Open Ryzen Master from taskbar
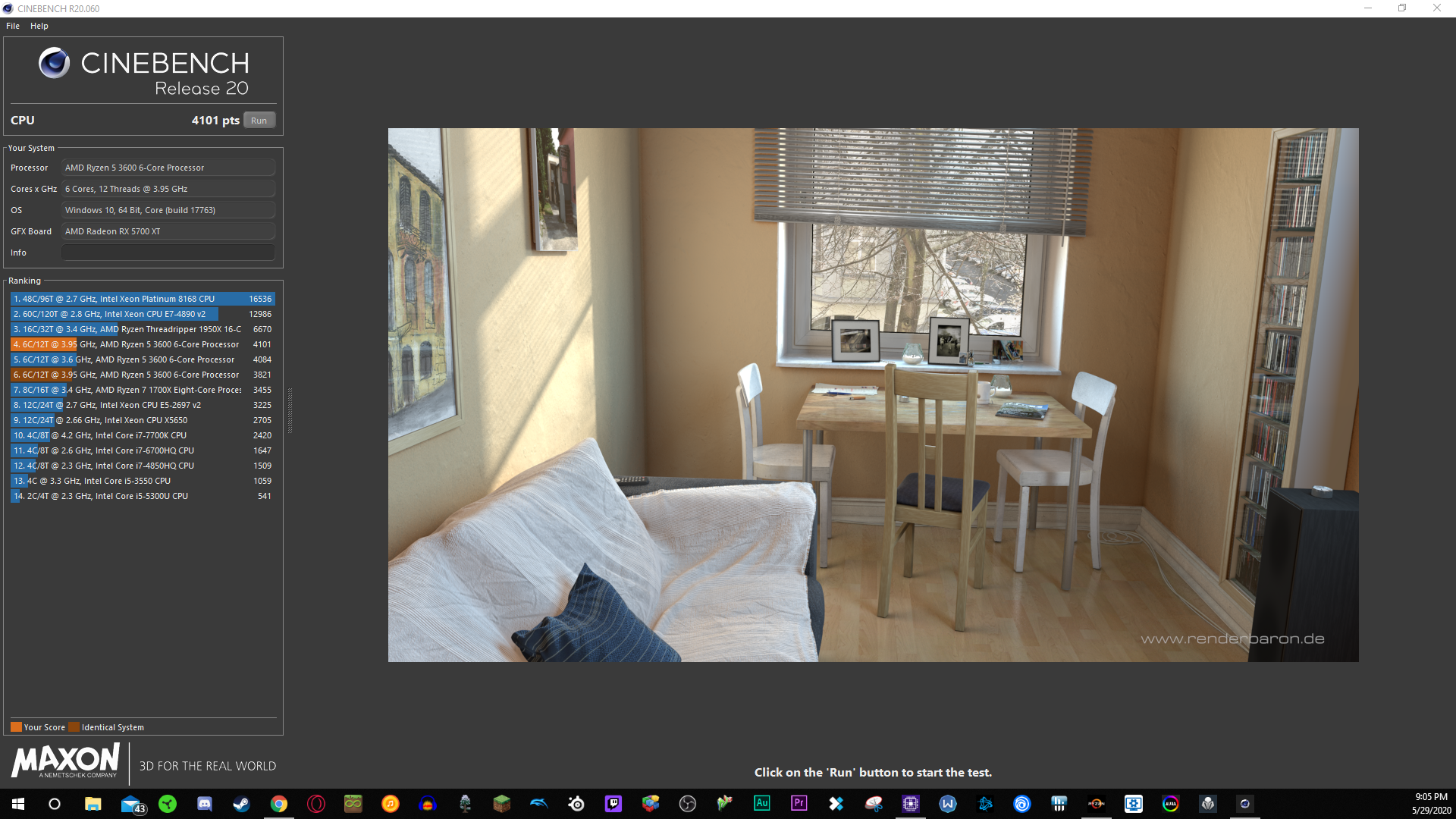Screen dimensions: 1456x819 [x=1097, y=804]
